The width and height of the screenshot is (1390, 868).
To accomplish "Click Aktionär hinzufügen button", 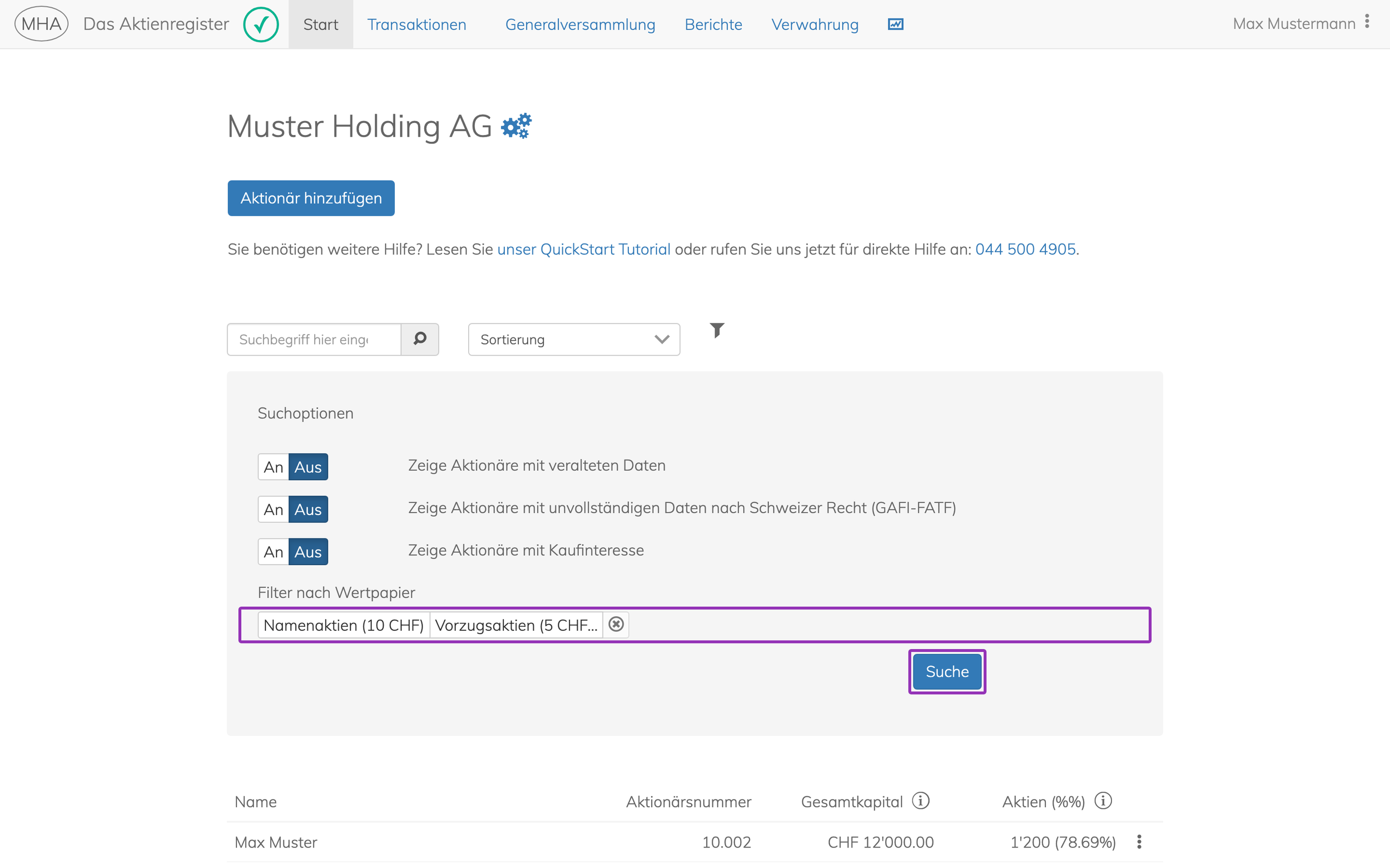I will click(311, 198).
